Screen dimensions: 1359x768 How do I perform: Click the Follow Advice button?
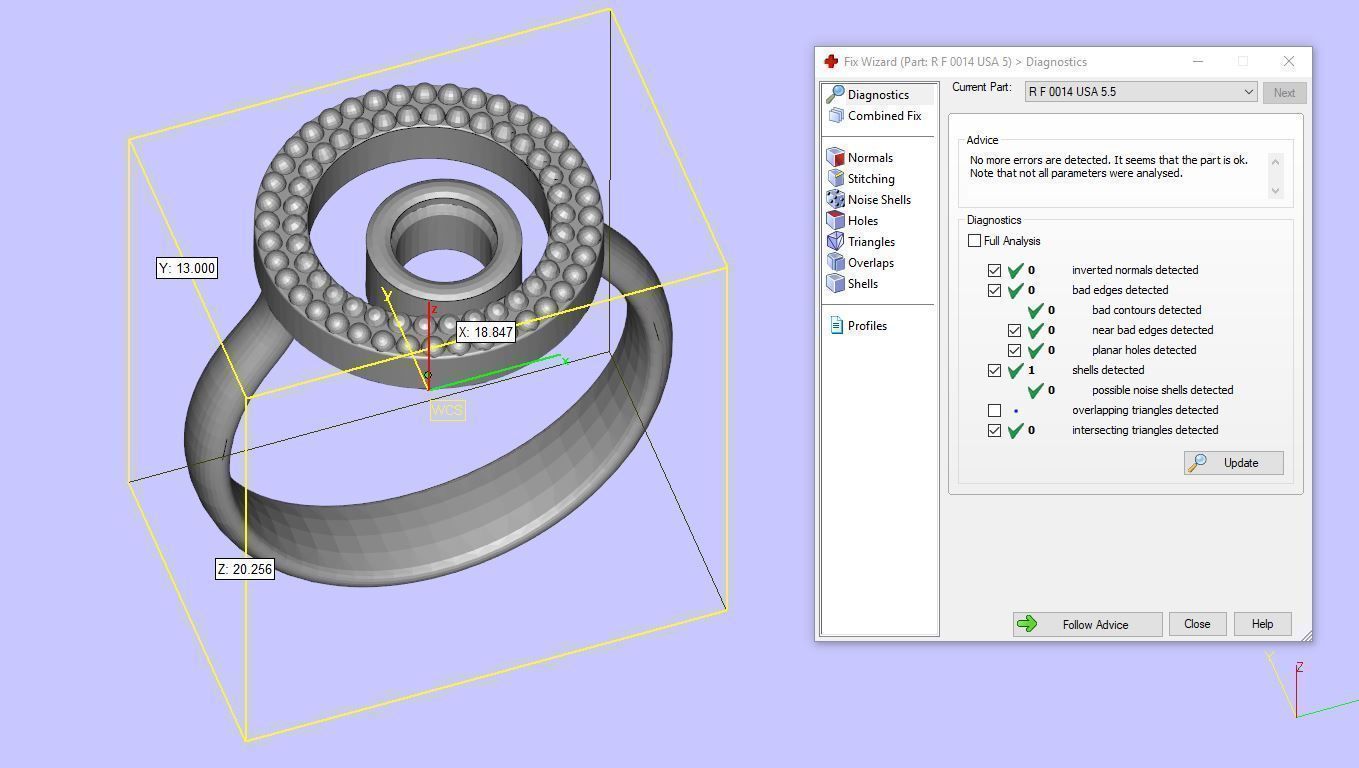[1088, 624]
